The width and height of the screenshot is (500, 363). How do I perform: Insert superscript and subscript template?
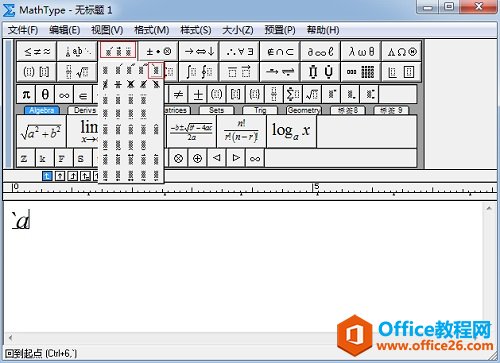tap(369, 95)
